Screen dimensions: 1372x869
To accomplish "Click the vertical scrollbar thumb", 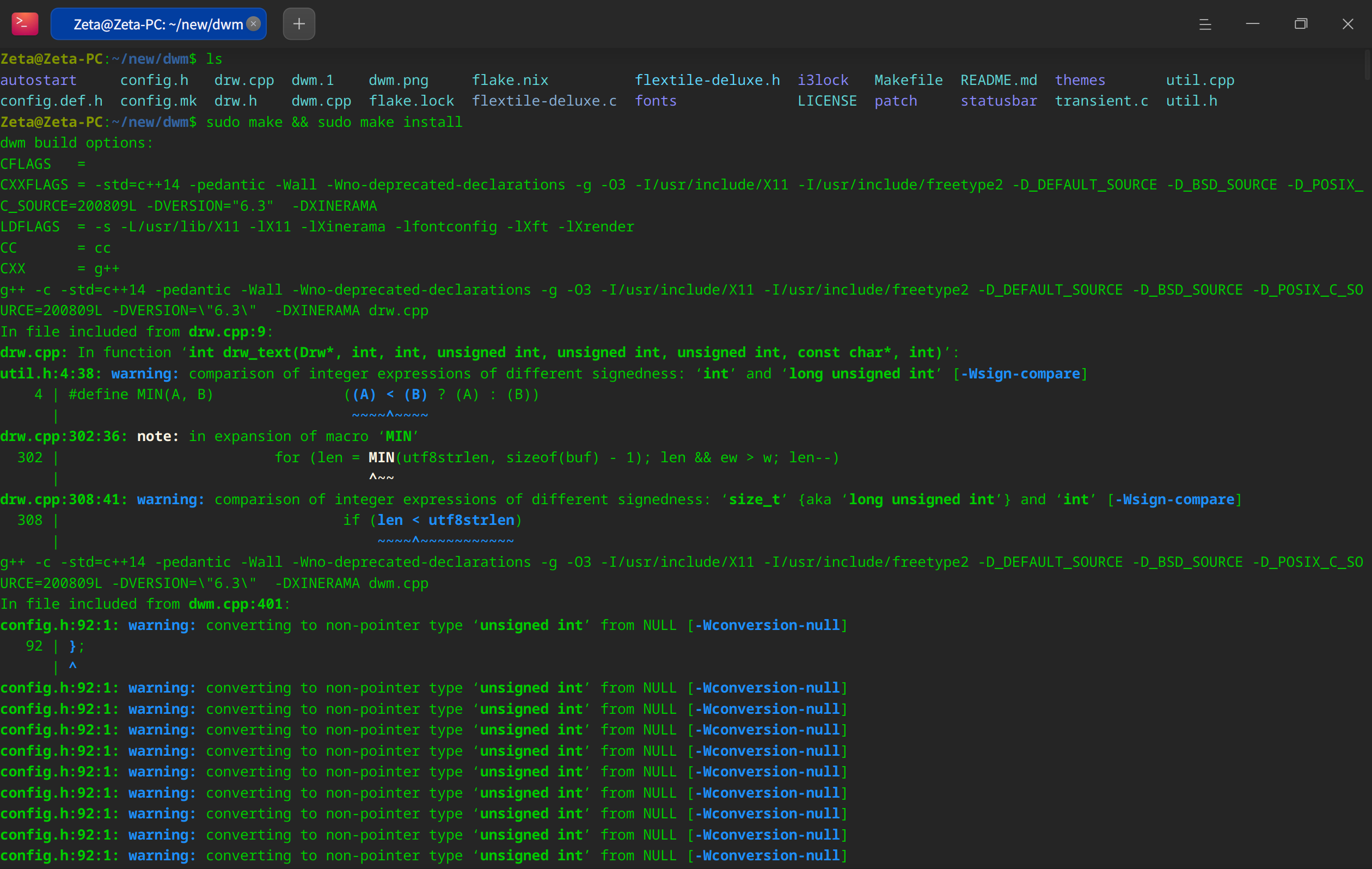I will 1368,65.
